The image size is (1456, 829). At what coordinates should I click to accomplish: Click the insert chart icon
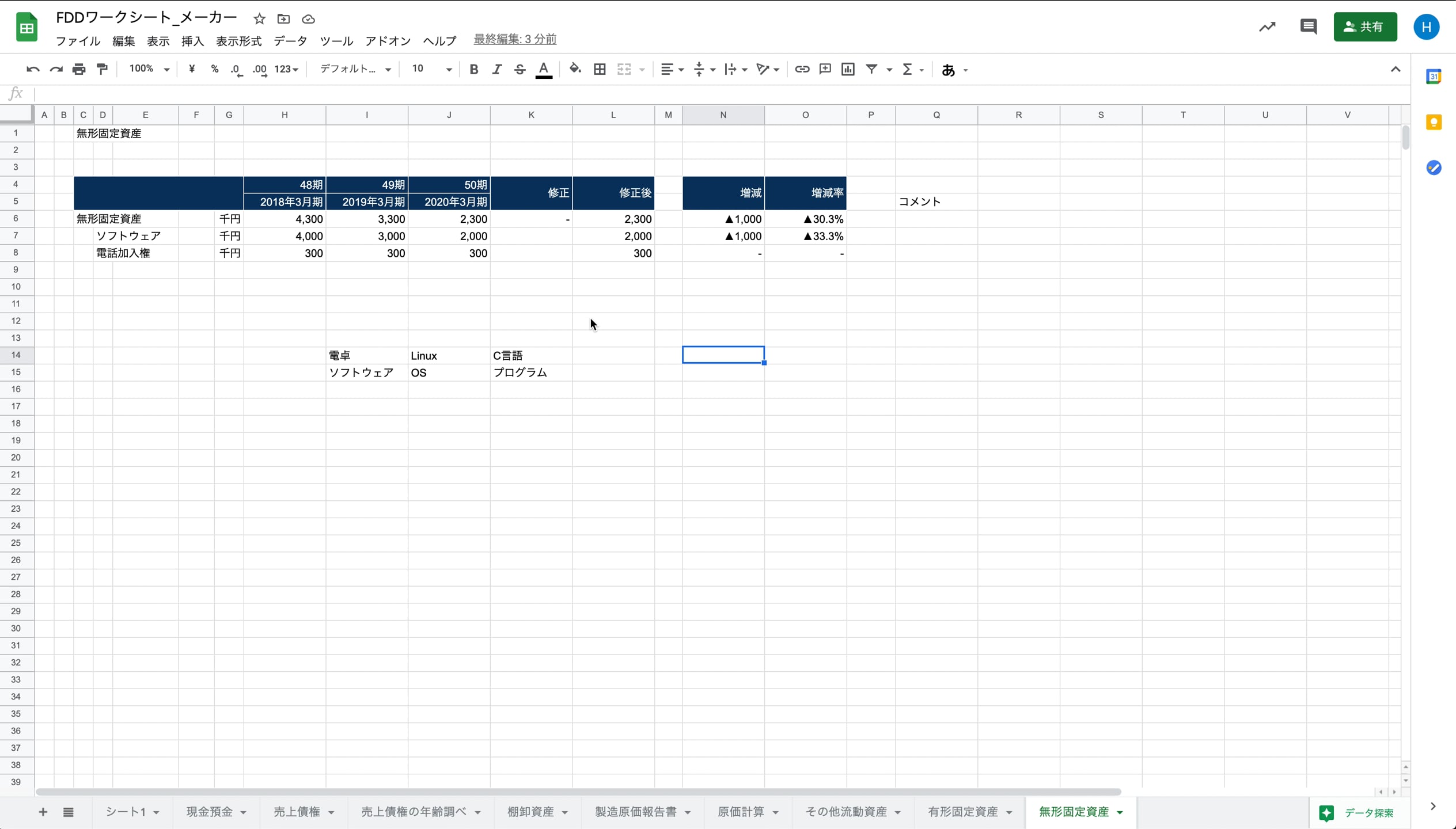click(848, 69)
